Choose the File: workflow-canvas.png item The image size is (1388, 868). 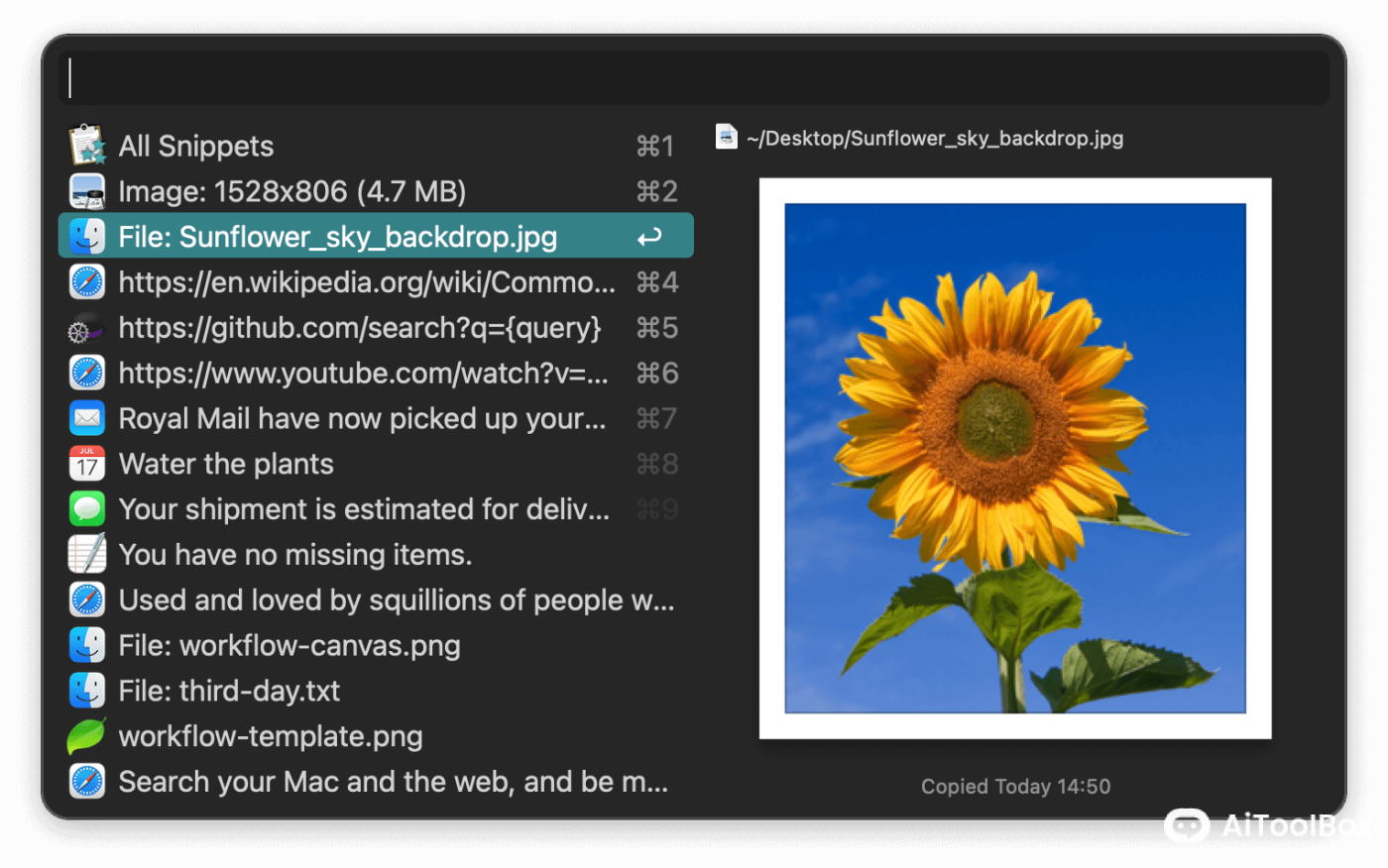[289, 646]
